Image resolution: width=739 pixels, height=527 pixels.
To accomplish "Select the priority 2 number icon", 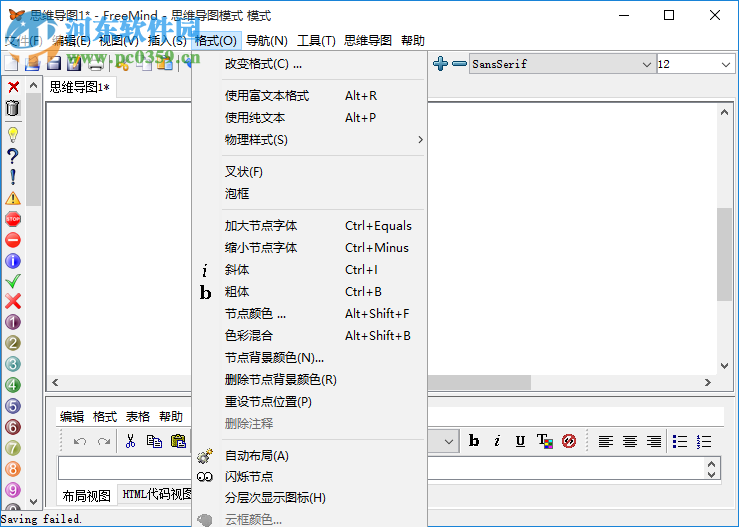I will click(x=13, y=343).
